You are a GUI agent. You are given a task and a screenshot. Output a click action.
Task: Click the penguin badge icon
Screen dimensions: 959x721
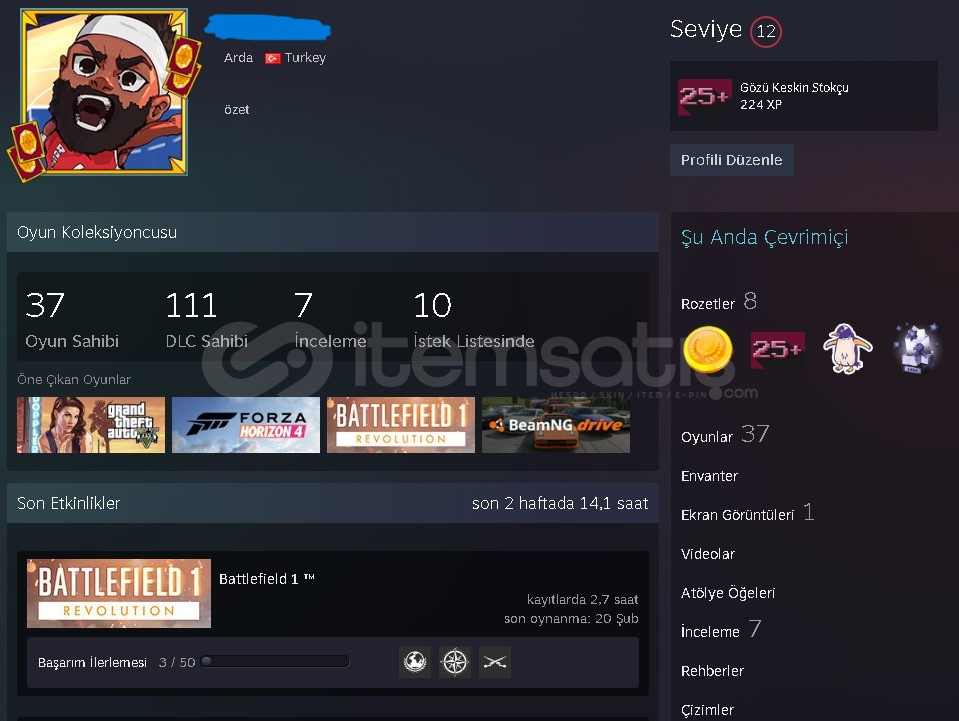tap(847, 349)
